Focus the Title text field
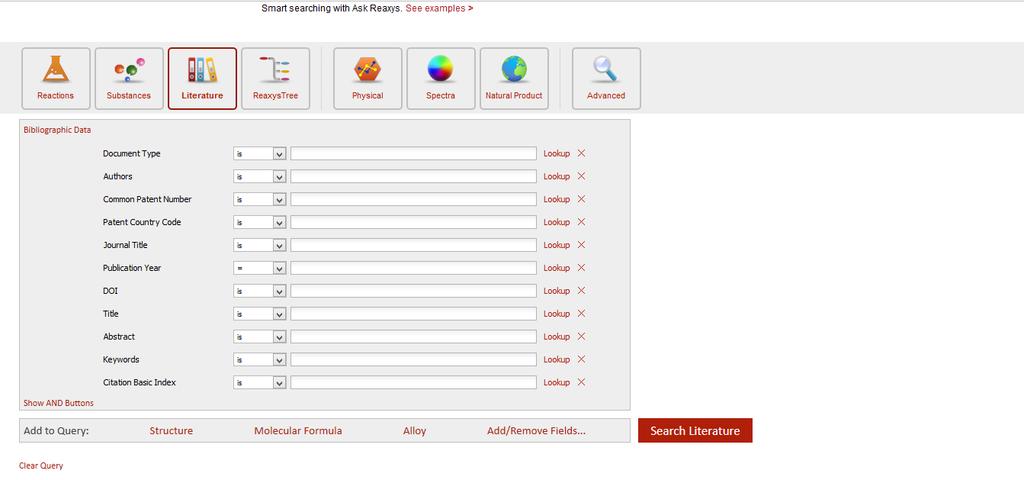1024x480 pixels. click(x=413, y=313)
